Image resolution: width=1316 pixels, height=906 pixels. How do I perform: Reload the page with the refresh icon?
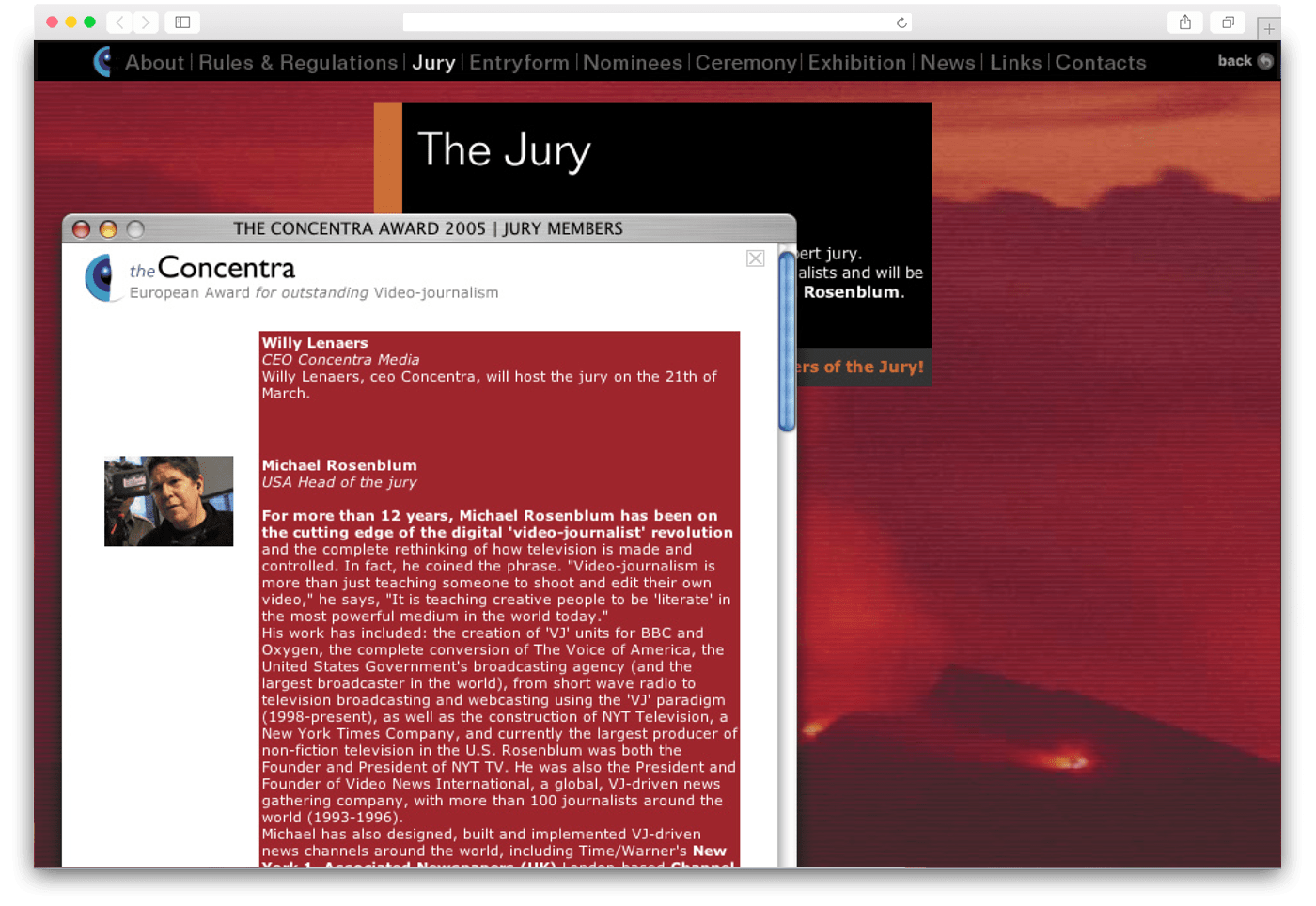tap(901, 23)
